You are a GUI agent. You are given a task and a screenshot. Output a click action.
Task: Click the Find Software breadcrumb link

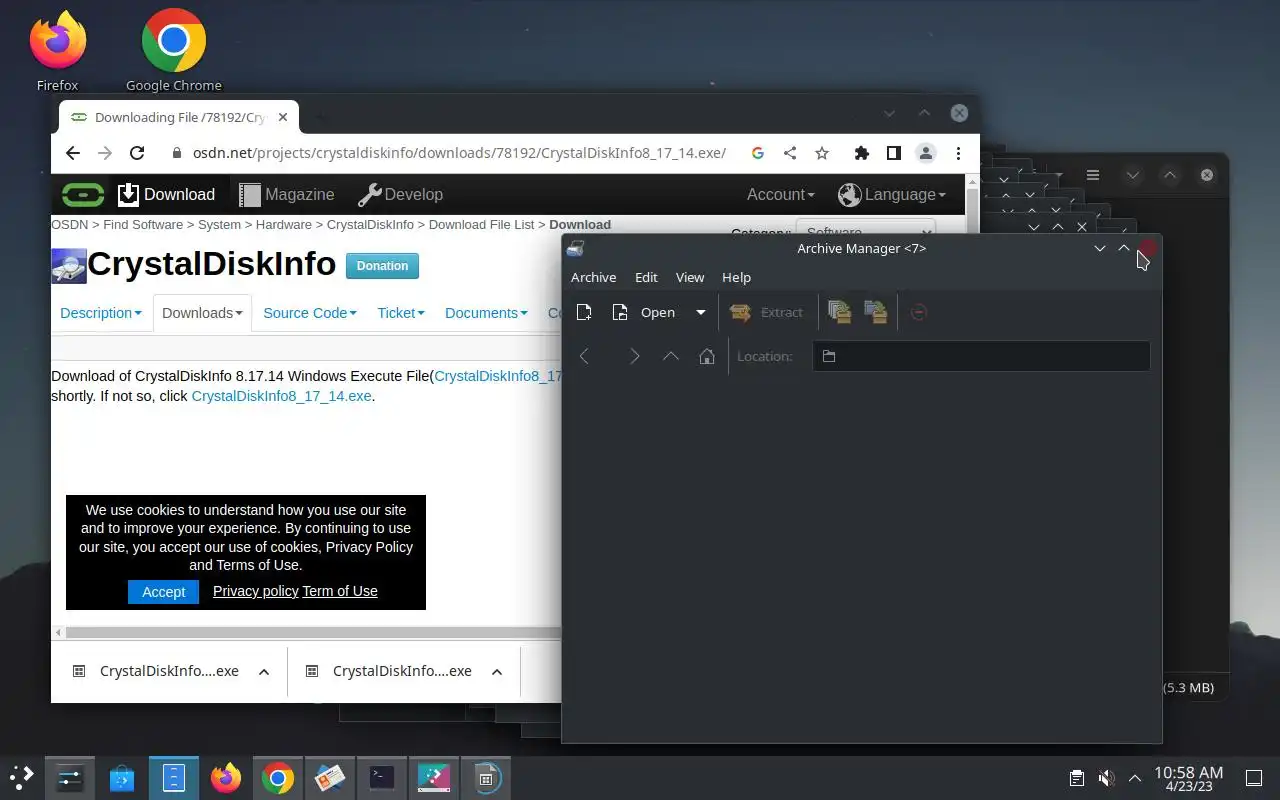(143, 225)
